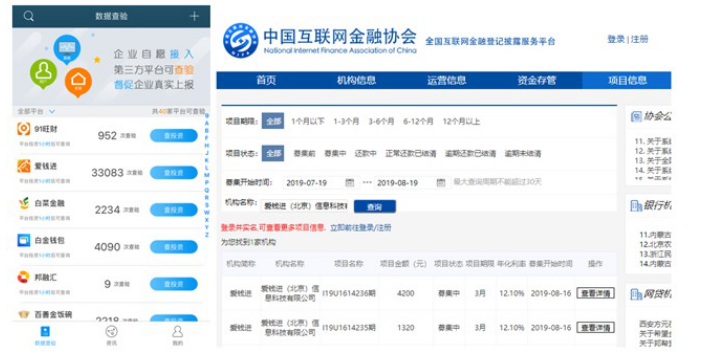Tap the blue button in the 白菜金融 row

pos(174,210)
